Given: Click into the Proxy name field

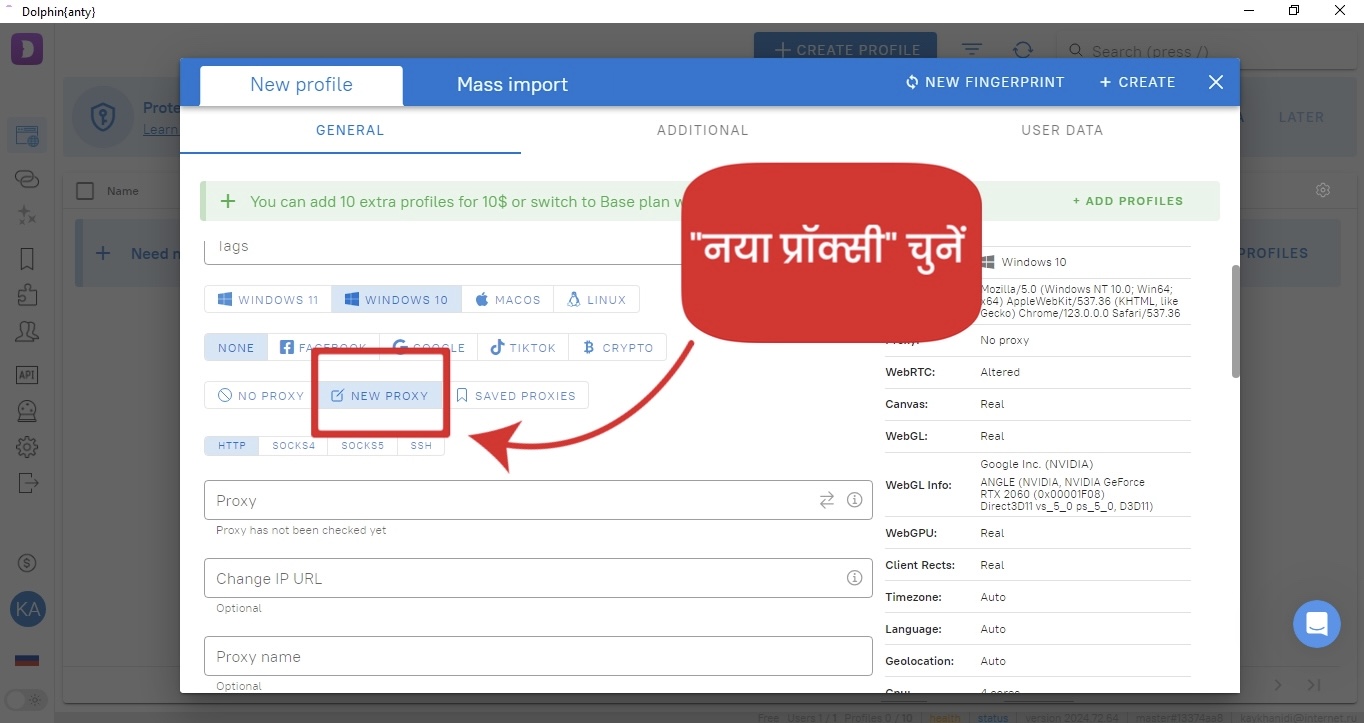Looking at the screenshot, I should point(538,656).
